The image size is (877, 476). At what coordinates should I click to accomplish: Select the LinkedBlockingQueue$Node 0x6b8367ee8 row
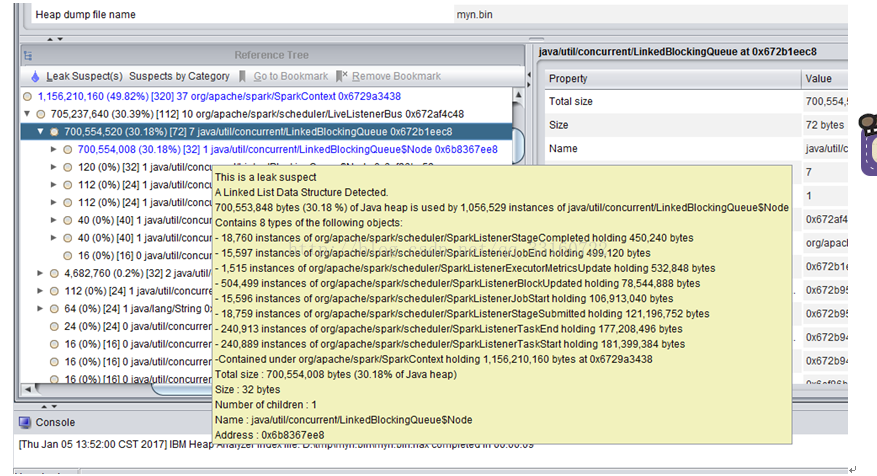click(287, 149)
